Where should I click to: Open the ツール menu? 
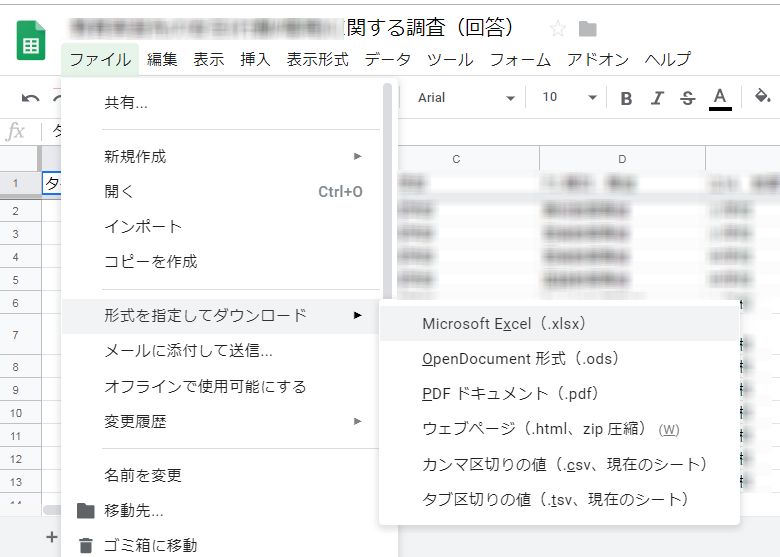tap(450, 60)
